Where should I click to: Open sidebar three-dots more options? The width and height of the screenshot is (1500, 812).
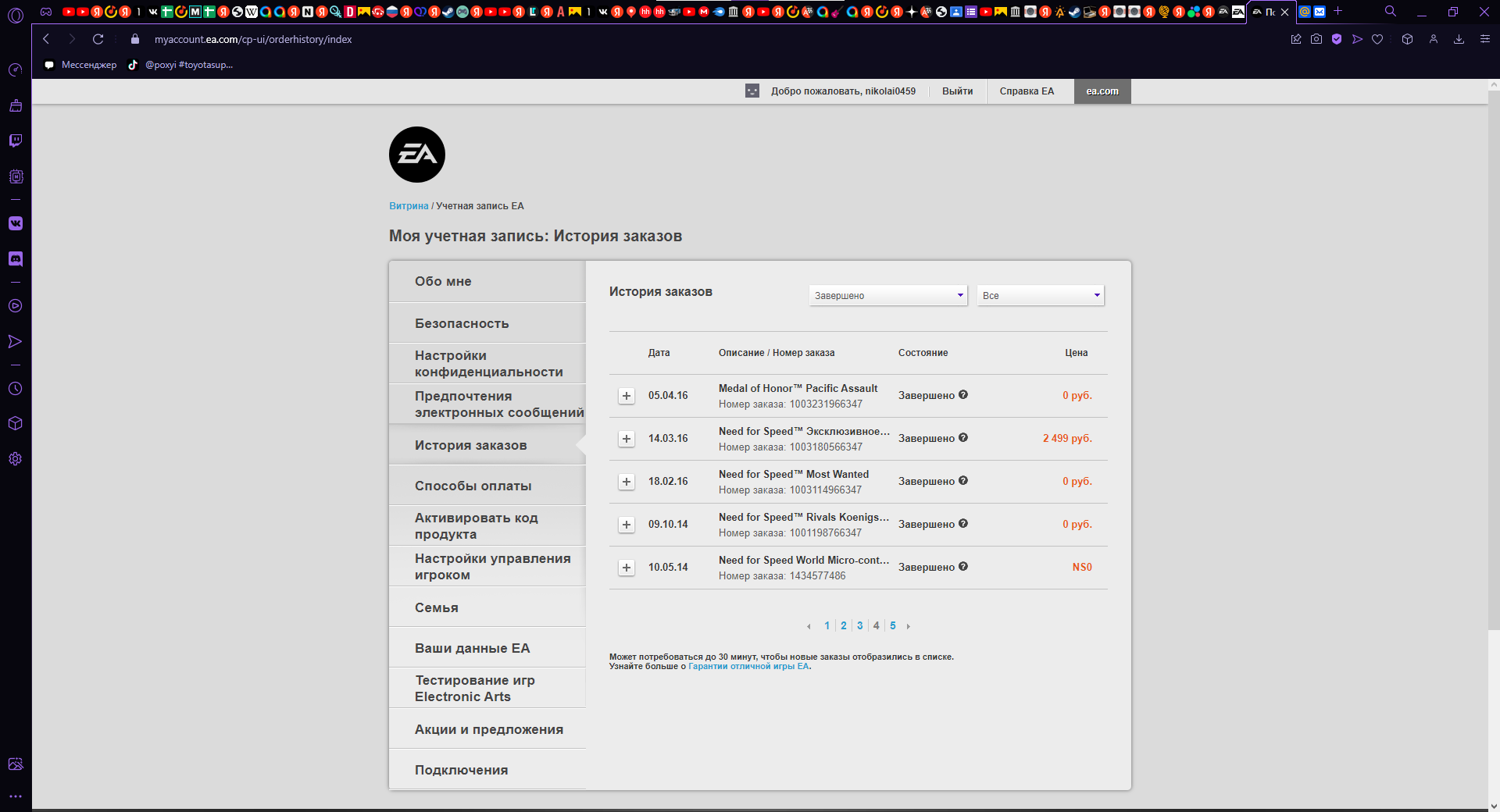(16, 796)
